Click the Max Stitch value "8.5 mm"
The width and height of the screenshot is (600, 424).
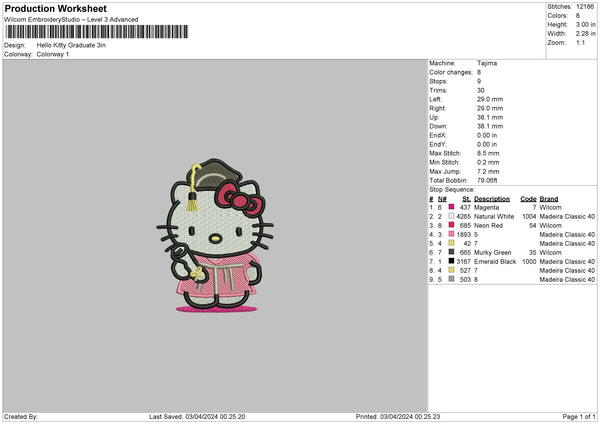[x=488, y=153]
